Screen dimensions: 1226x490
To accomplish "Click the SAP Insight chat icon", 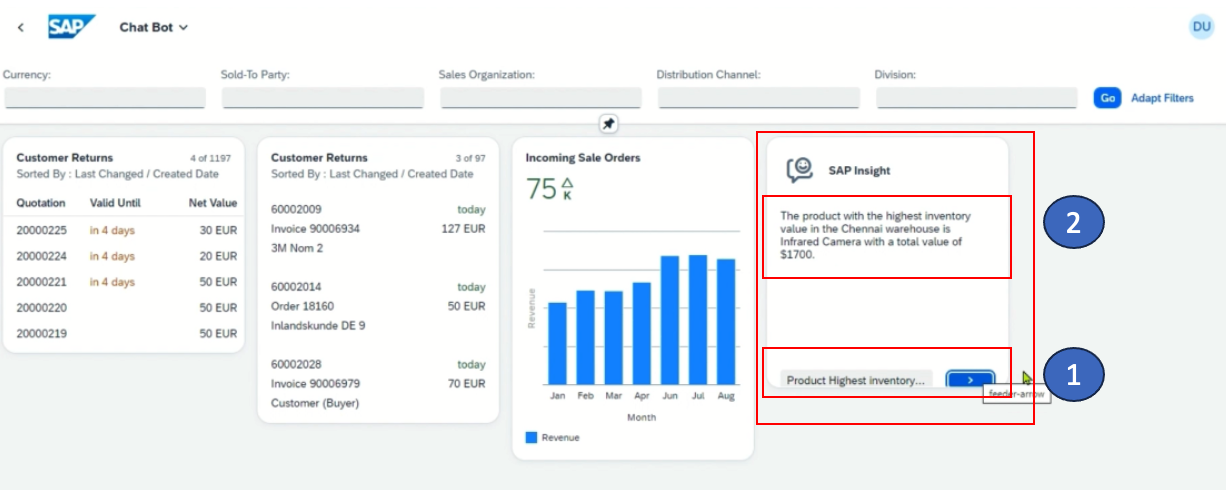I will coord(798,170).
